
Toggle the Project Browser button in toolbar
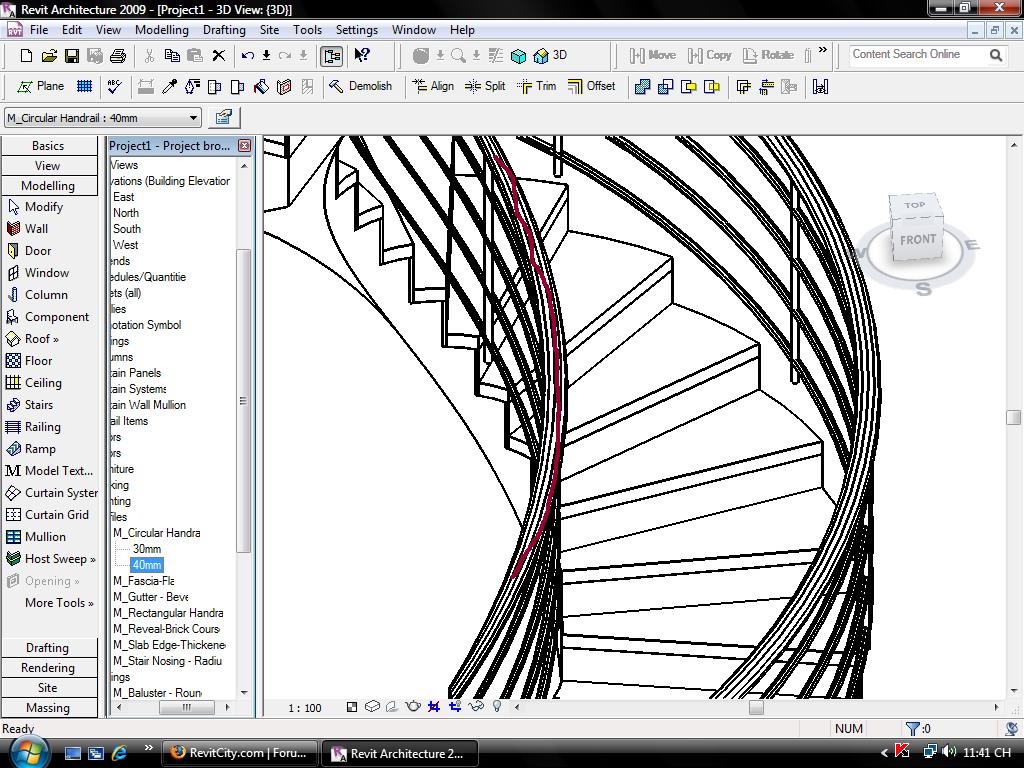click(332, 56)
